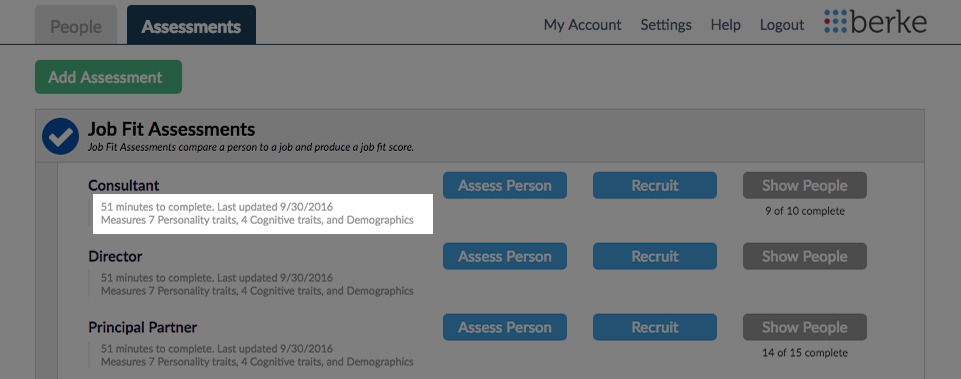Click the Job Fit Assessments heading
This screenshot has width=961, height=379.
tap(172, 129)
